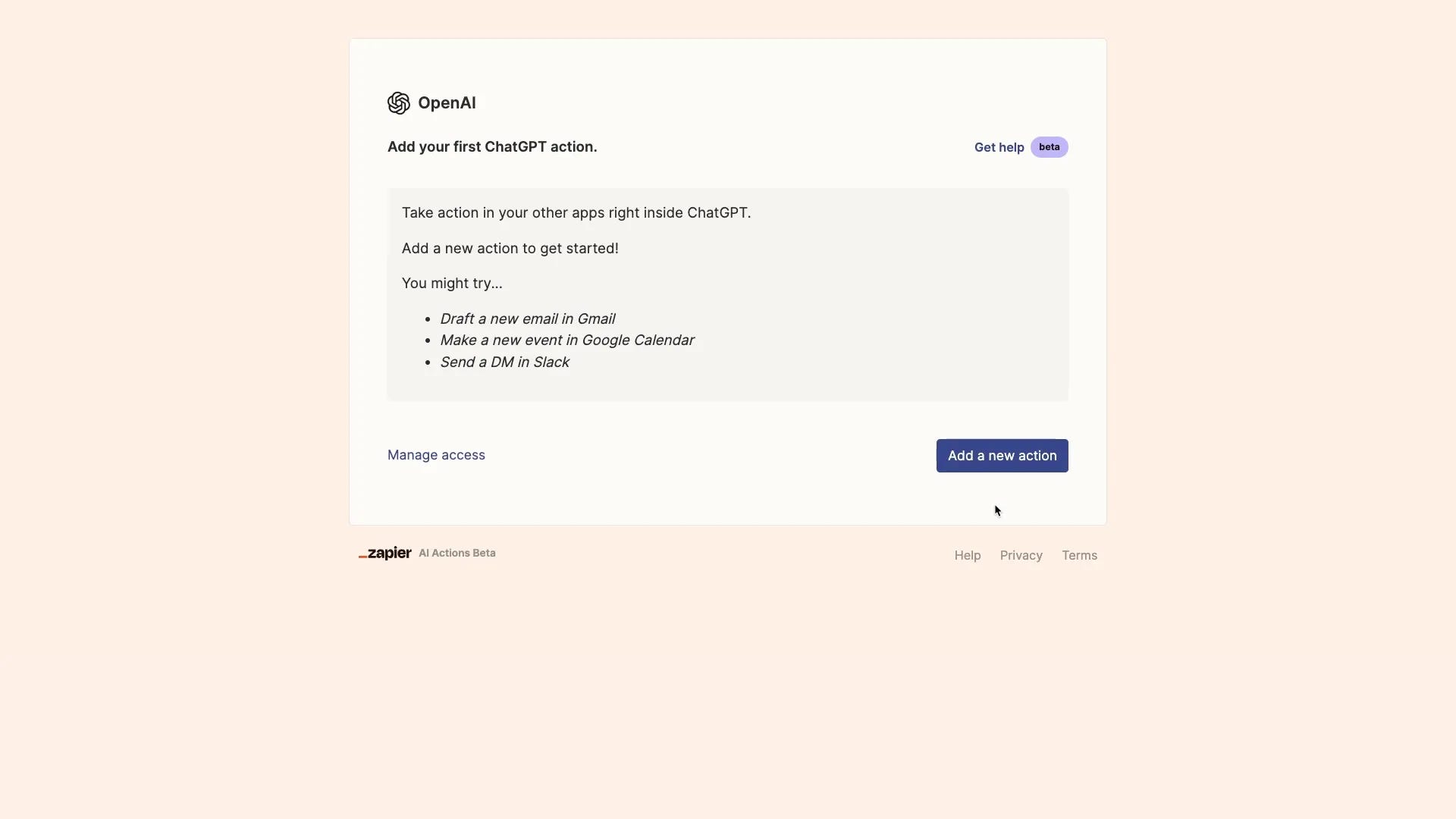1456x819 pixels.
Task: Open the Terms link in footer
Action: coord(1079,555)
